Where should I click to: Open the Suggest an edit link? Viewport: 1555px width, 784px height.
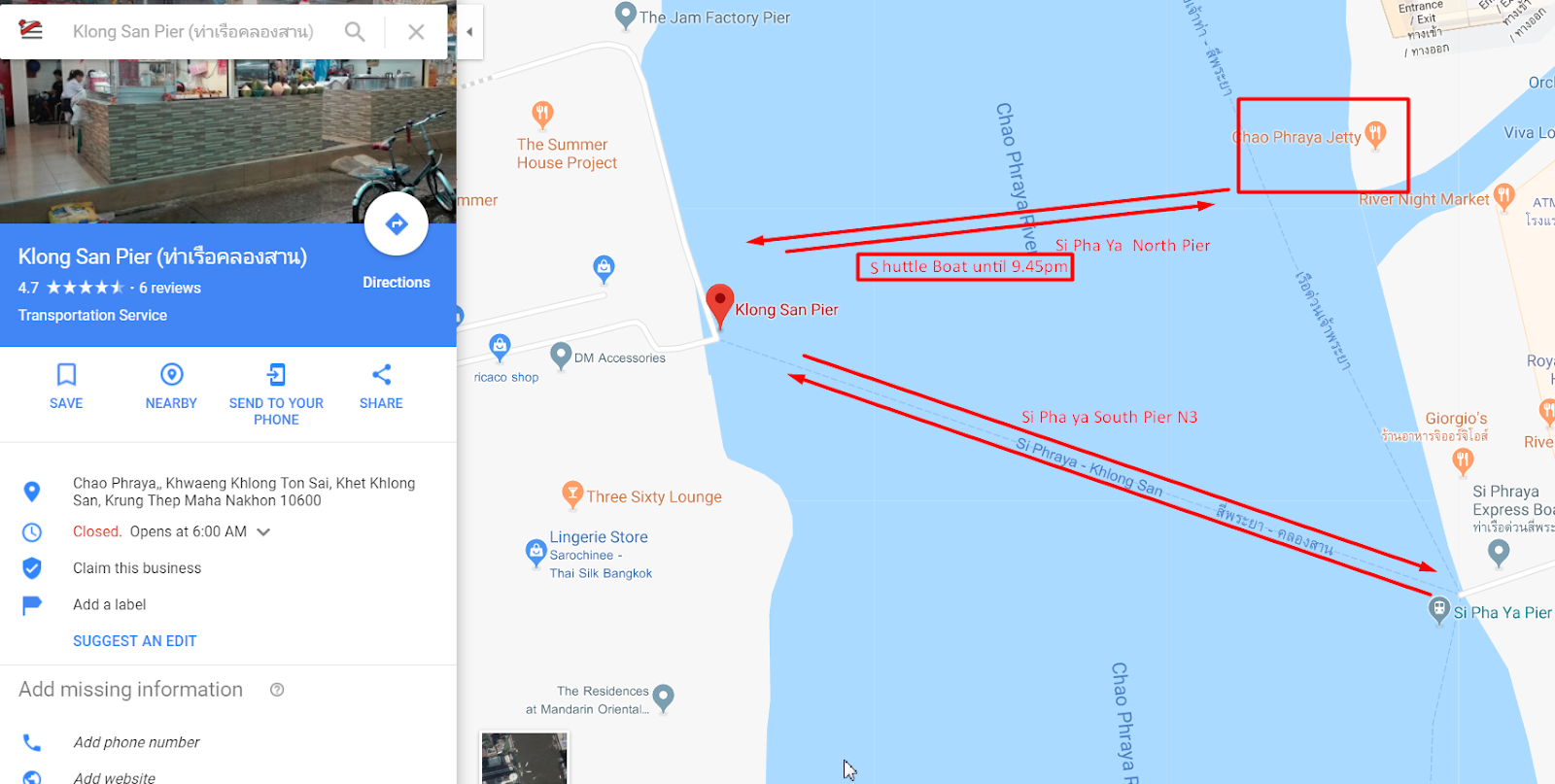click(135, 641)
